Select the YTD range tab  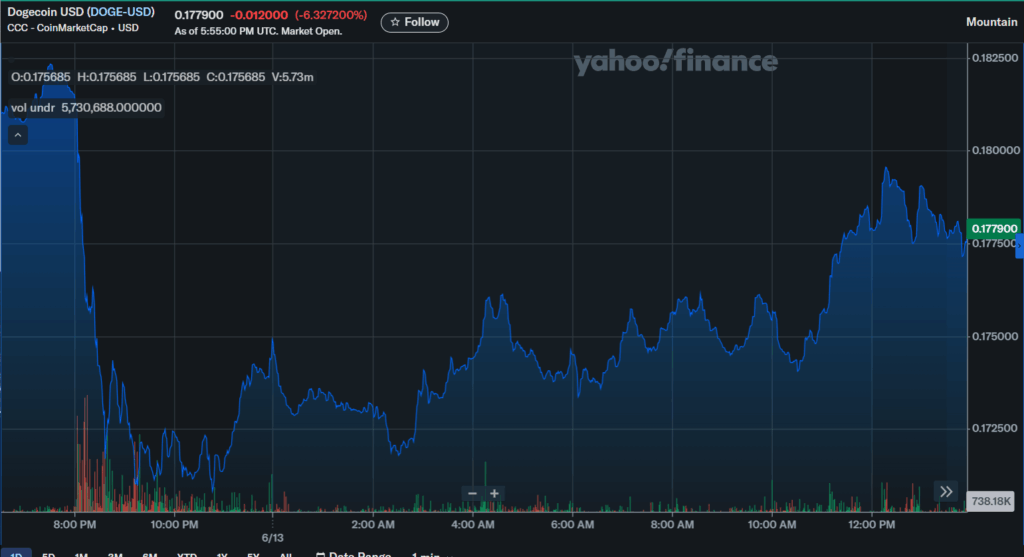coord(187,554)
